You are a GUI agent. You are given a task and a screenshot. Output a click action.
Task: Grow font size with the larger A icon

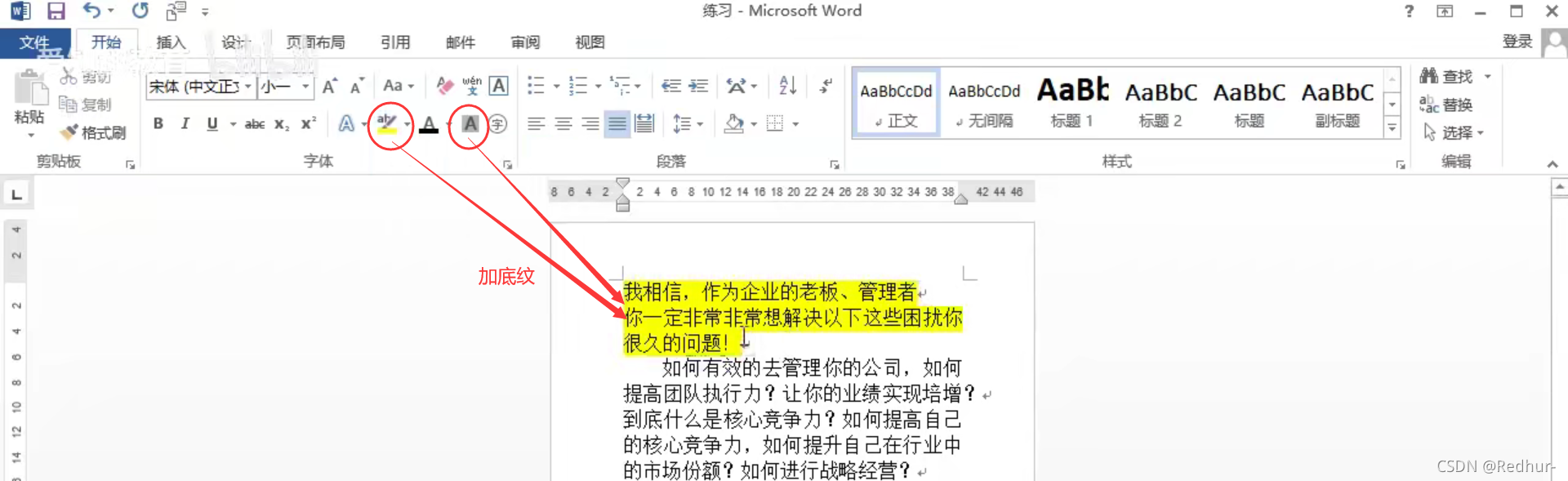coord(329,86)
